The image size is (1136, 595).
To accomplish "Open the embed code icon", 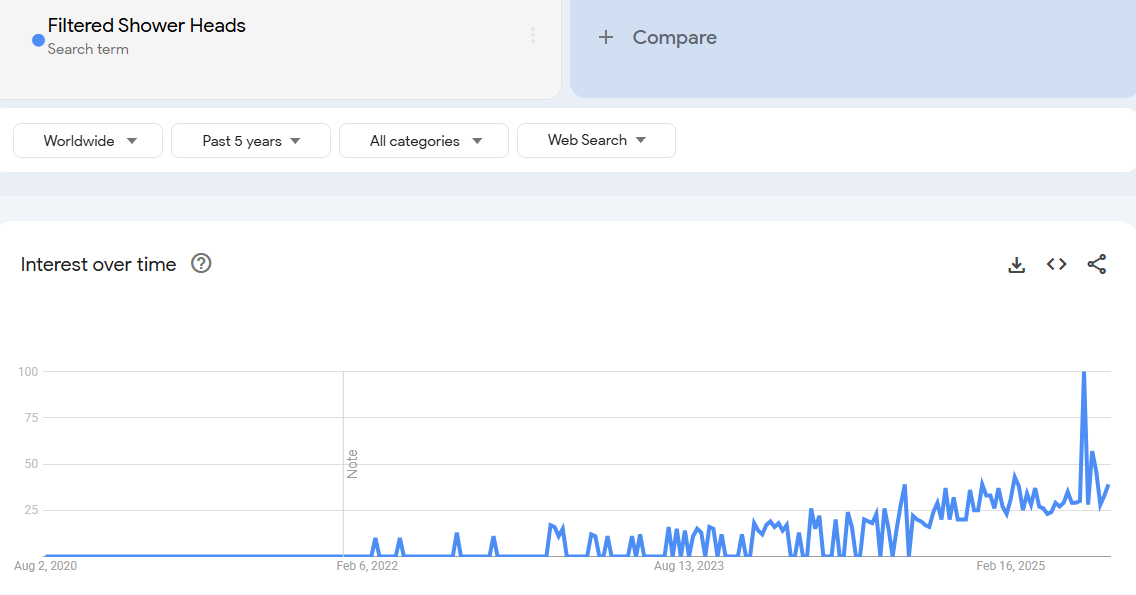I will click(1056, 264).
